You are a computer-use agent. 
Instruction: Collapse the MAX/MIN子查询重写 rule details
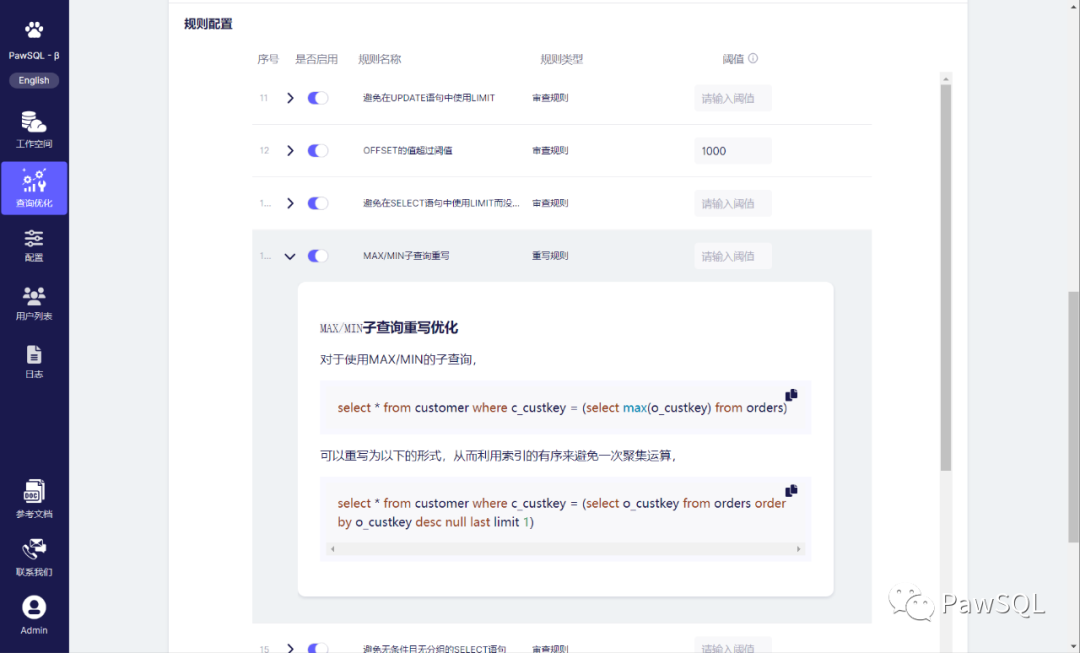click(289, 255)
